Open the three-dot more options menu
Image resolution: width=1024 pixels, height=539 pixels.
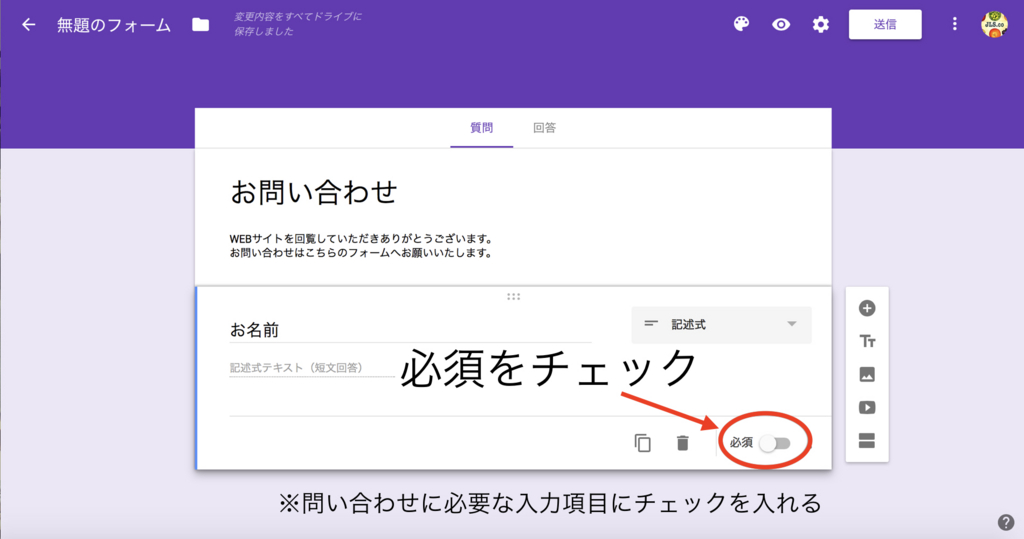[x=955, y=24]
